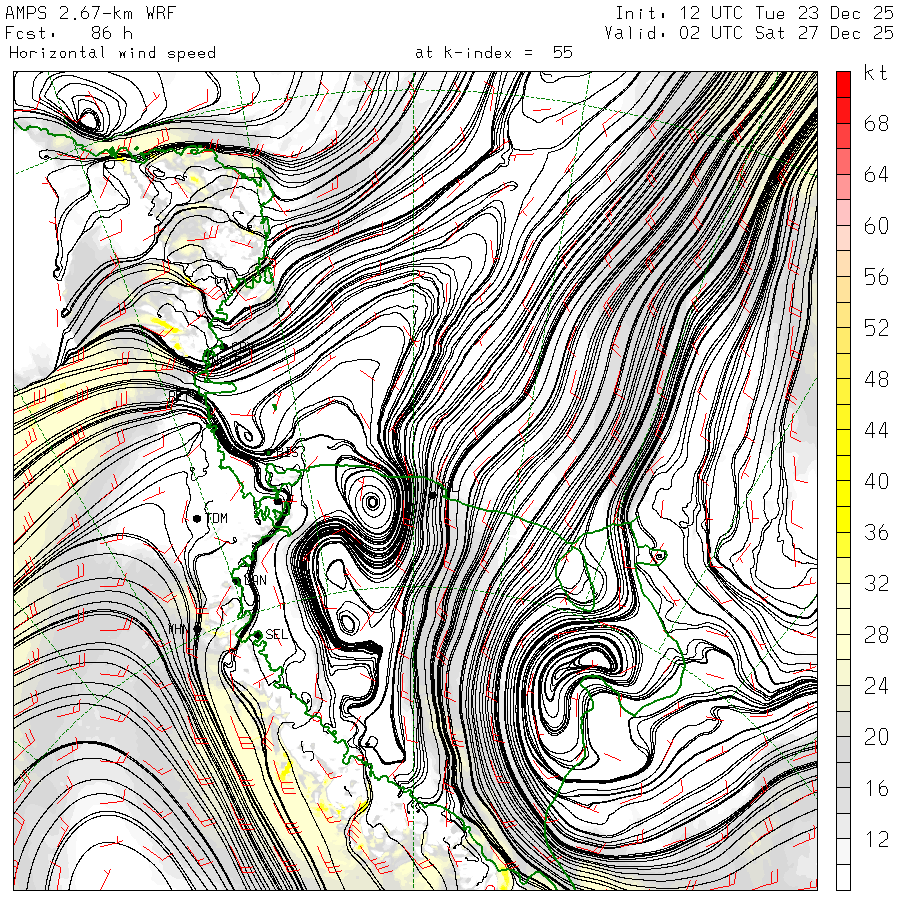Image resolution: width=900 pixels, height=900 pixels.
Task: Click the 'kt' units label above color bar
Action: pyautogui.click(x=874, y=73)
